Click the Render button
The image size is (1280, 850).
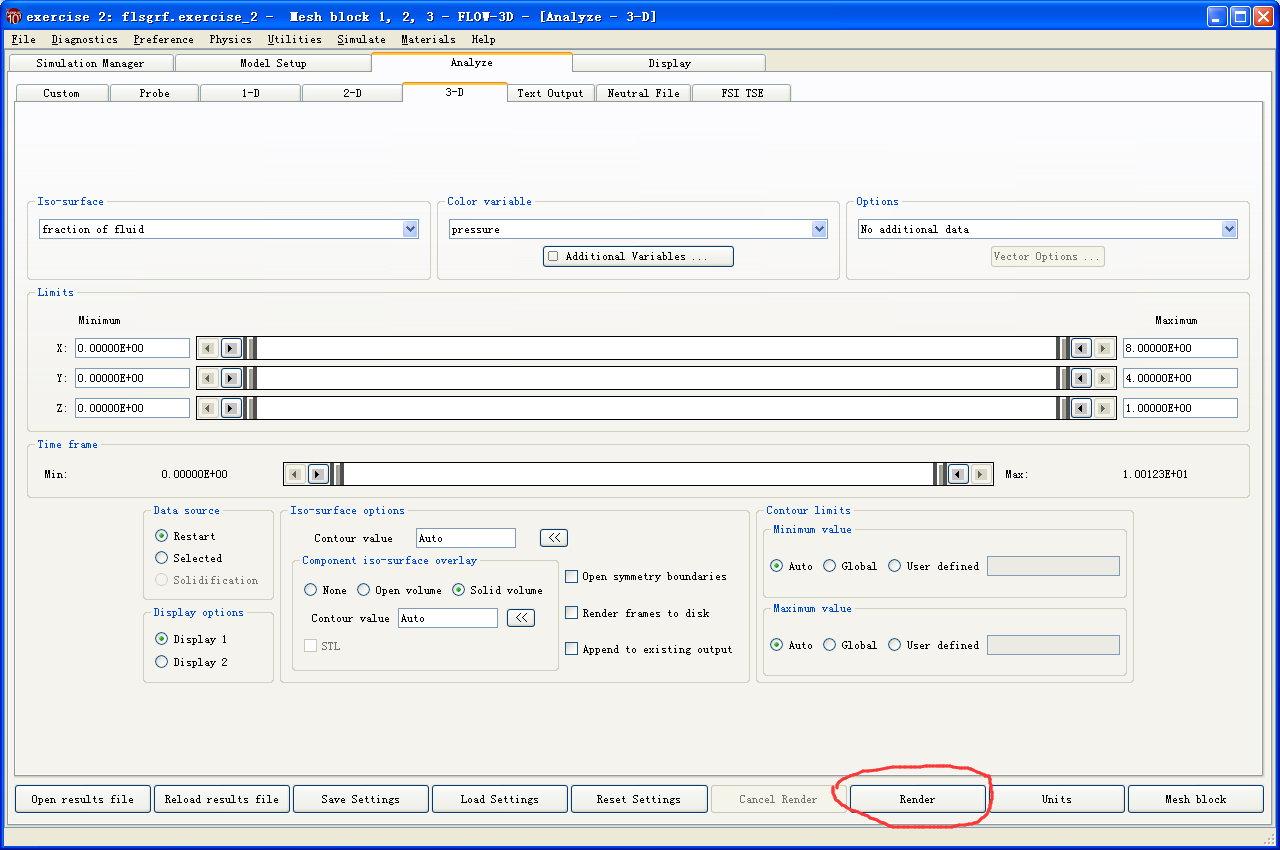pyautogui.click(x=917, y=799)
